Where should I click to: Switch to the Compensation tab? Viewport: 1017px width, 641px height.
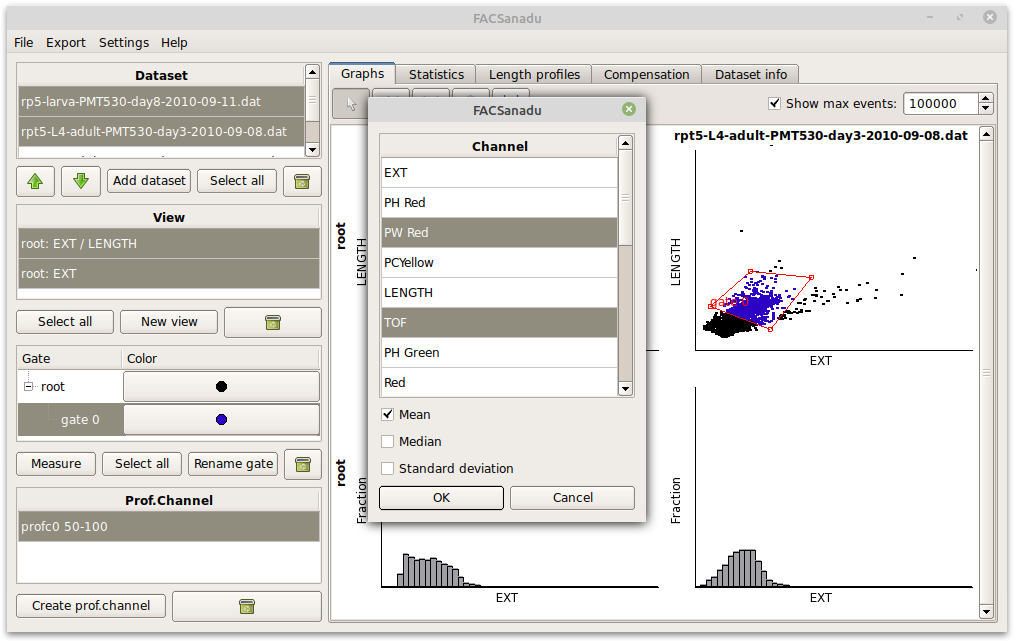click(646, 75)
